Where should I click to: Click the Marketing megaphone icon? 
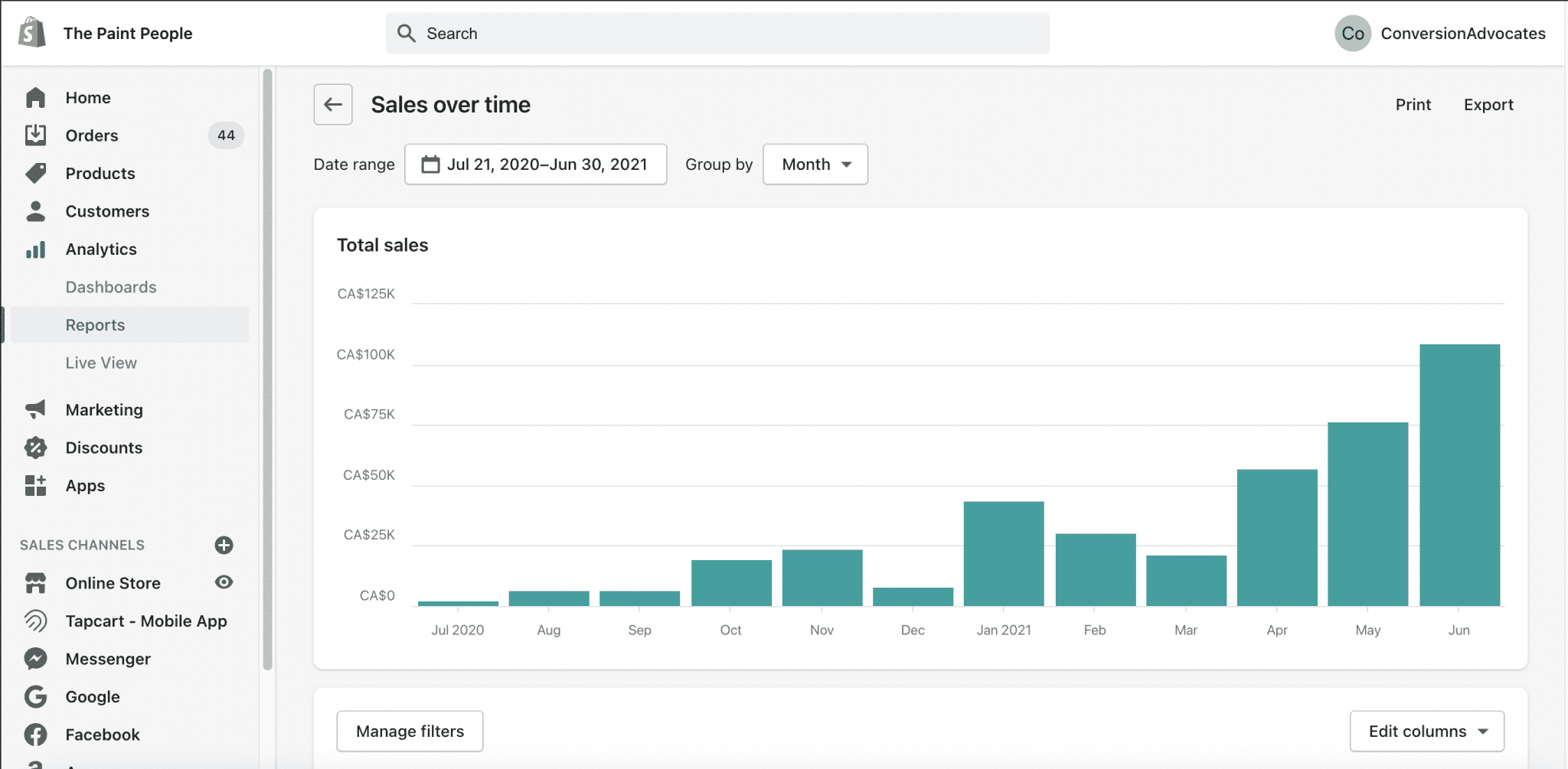(x=35, y=409)
